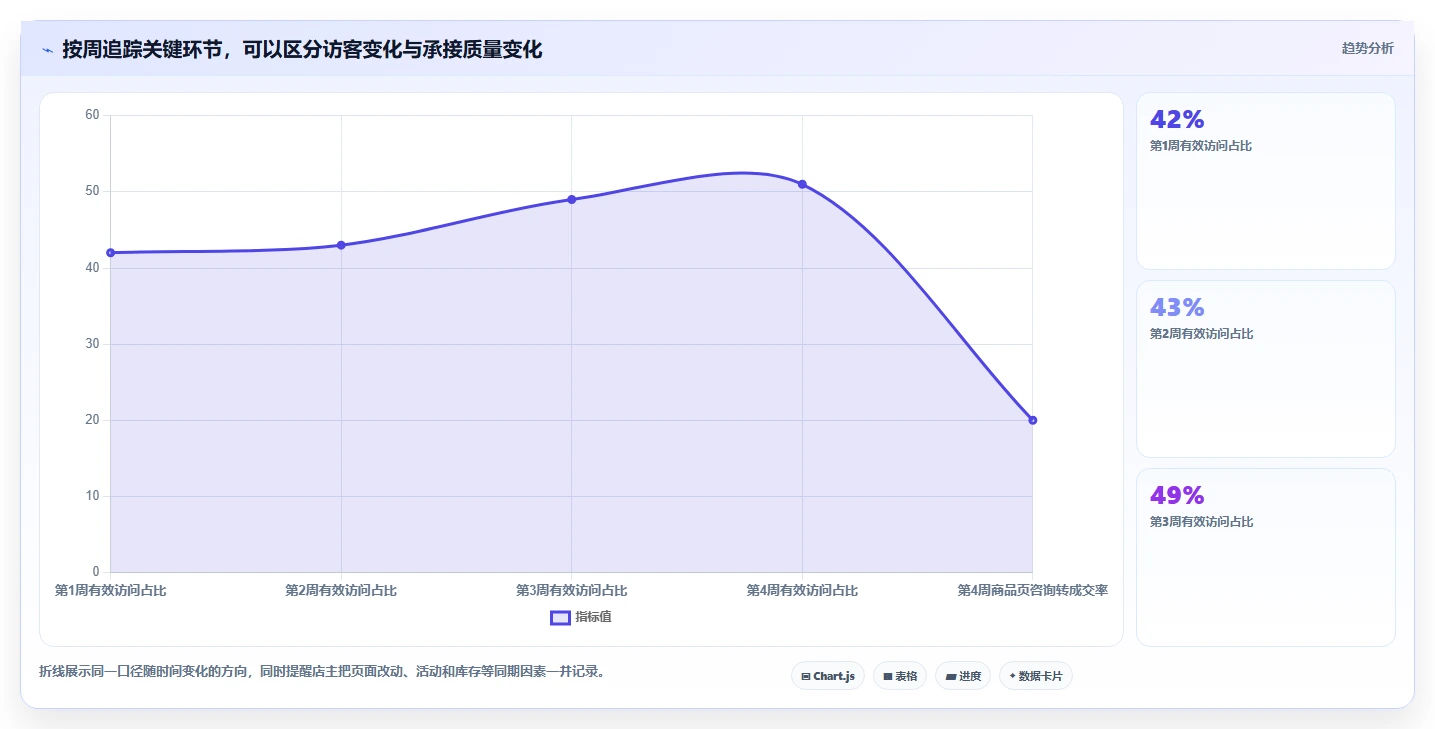Select the 进度 tag button
Image resolution: width=1435 pixels, height=729 pixels.
pyautogui.click(x=963, y=676)
